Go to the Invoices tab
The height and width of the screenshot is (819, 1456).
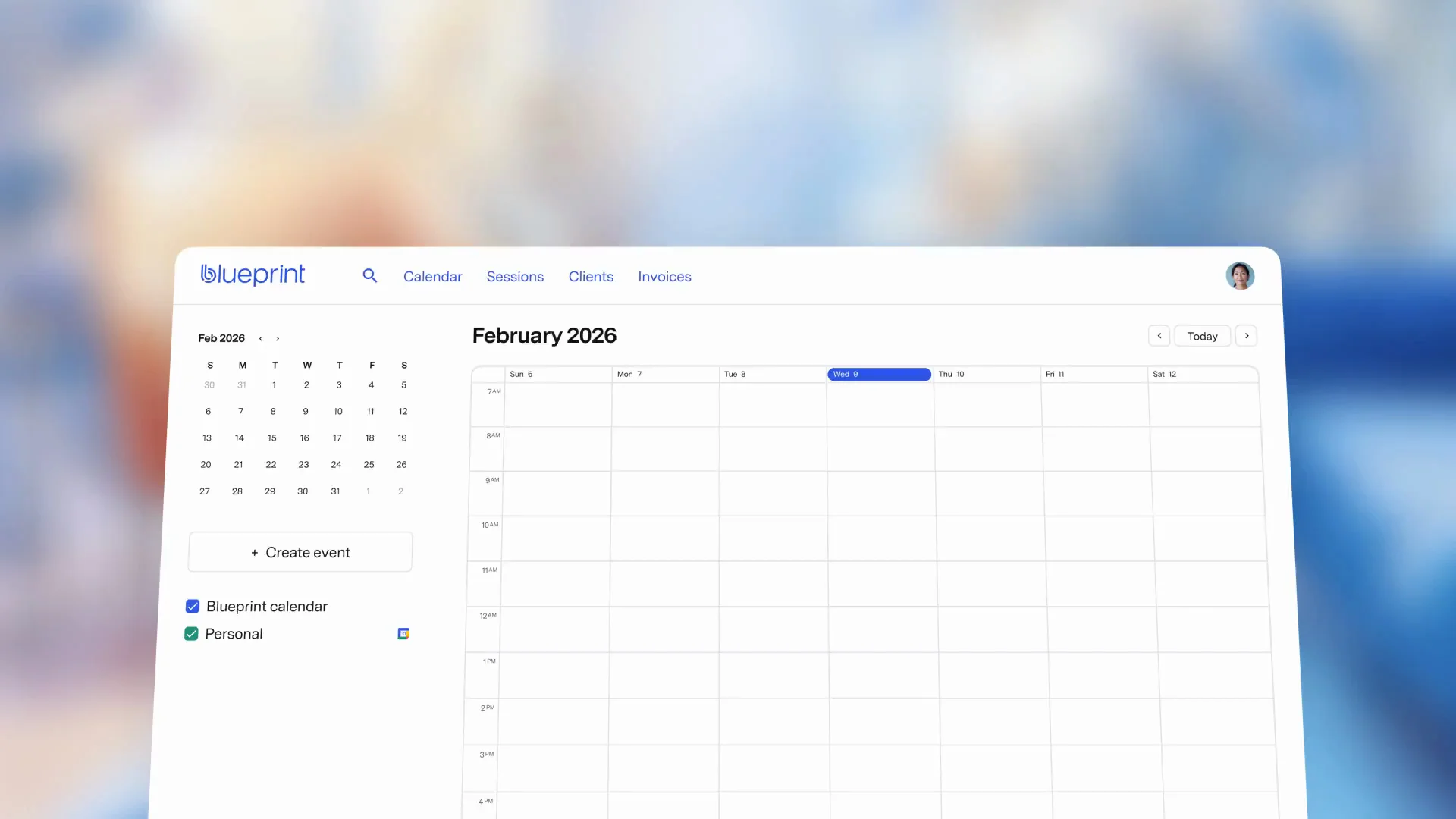click(664, 277)
